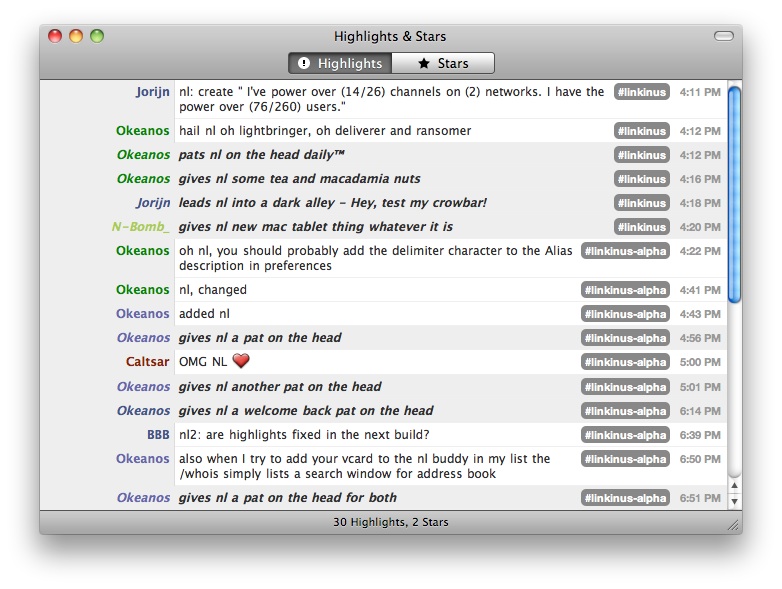Click #linkinus-alpha tag on 4:22 PM message
Screen dimensions: 782x589
click(625, 251)
